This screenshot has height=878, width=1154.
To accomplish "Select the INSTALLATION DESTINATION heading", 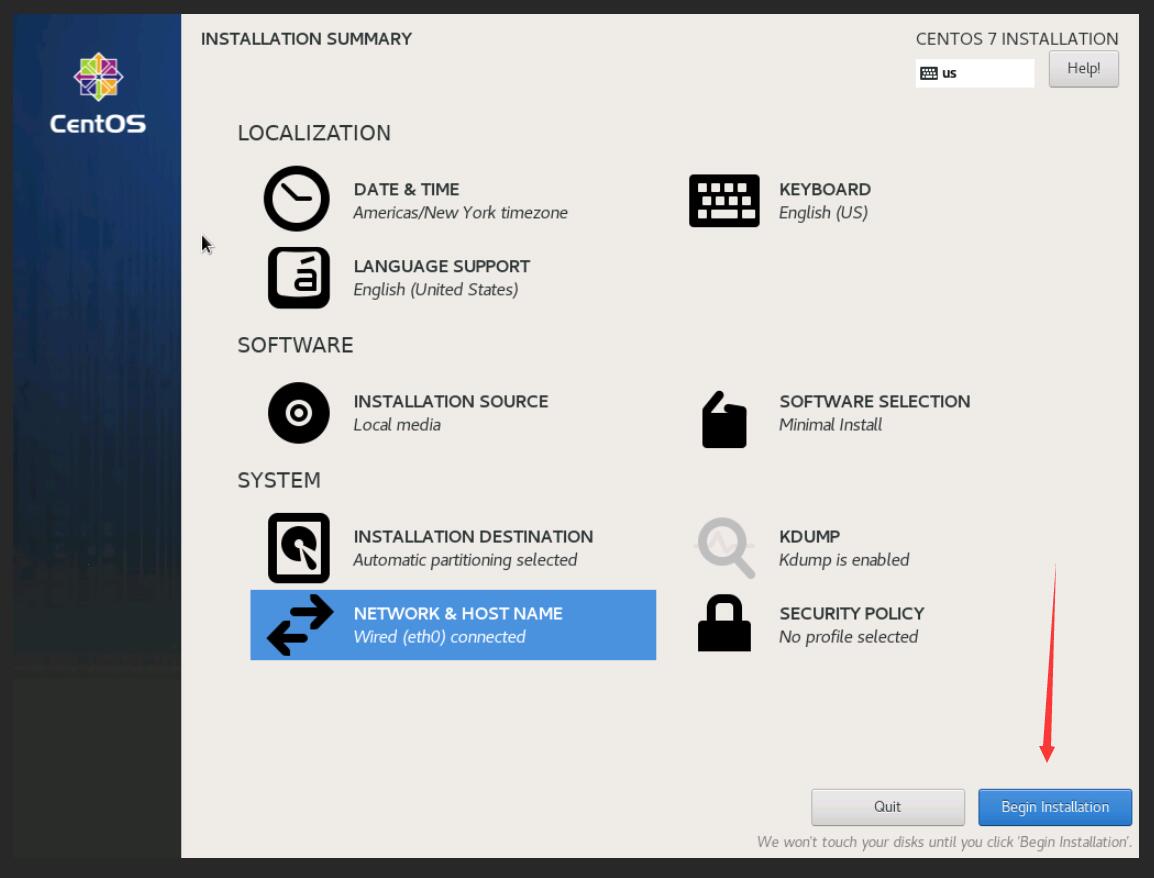I will click(x=473, y=537).
